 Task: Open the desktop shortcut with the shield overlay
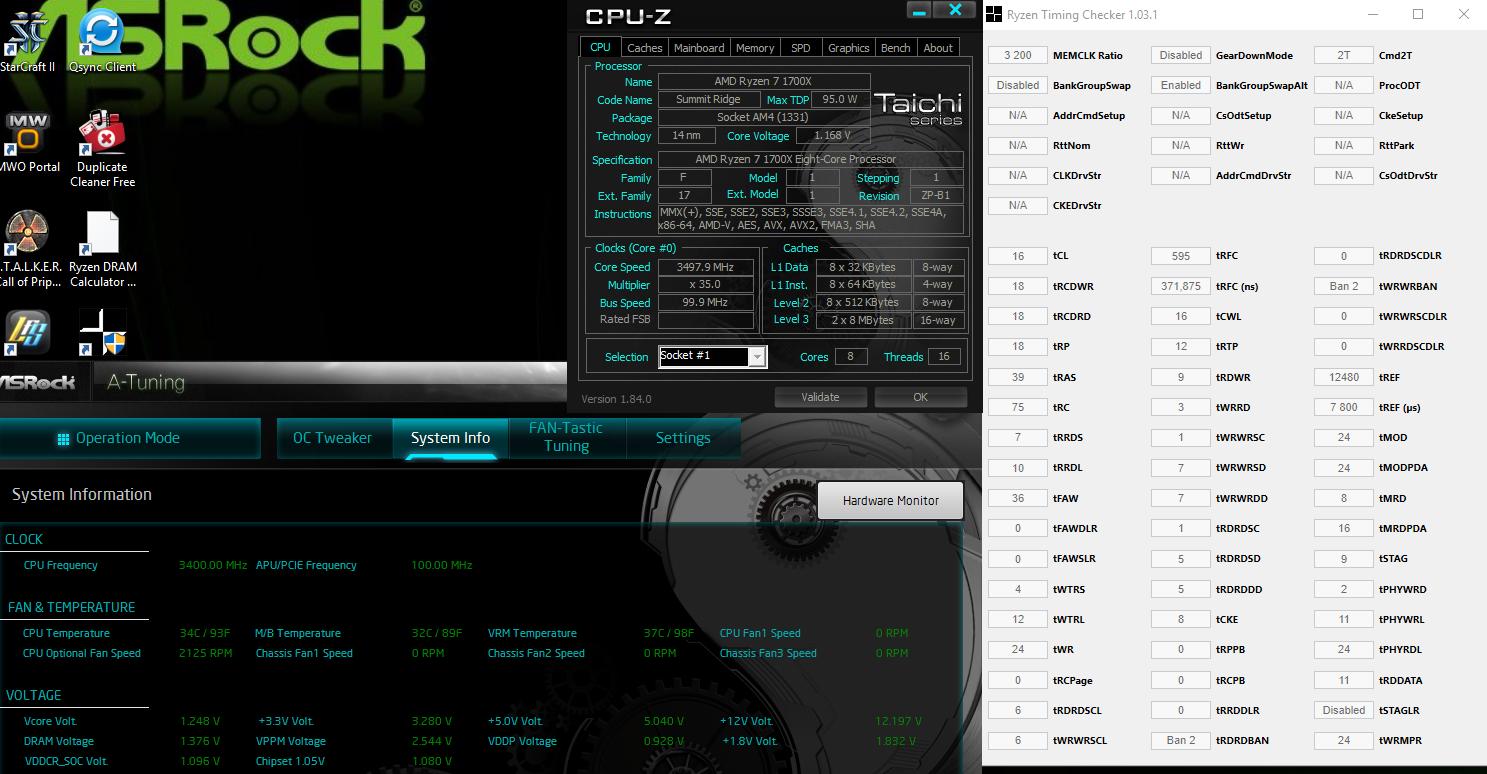click(102, 332)
